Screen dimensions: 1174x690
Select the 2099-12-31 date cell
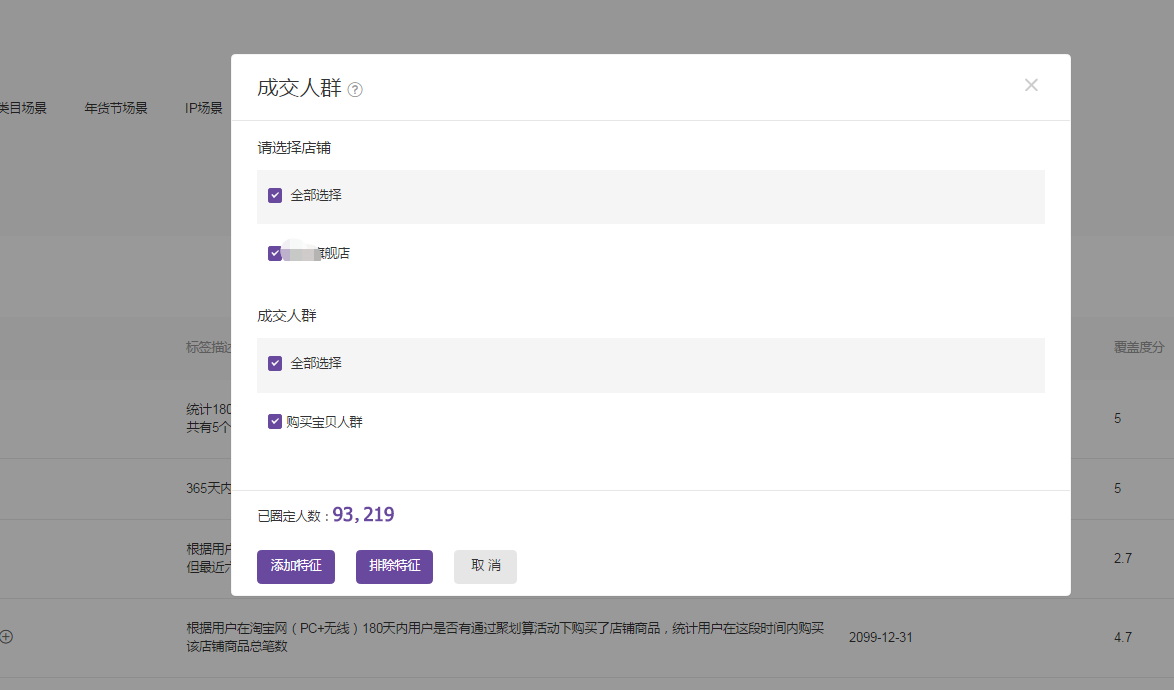tap(880, 638)
